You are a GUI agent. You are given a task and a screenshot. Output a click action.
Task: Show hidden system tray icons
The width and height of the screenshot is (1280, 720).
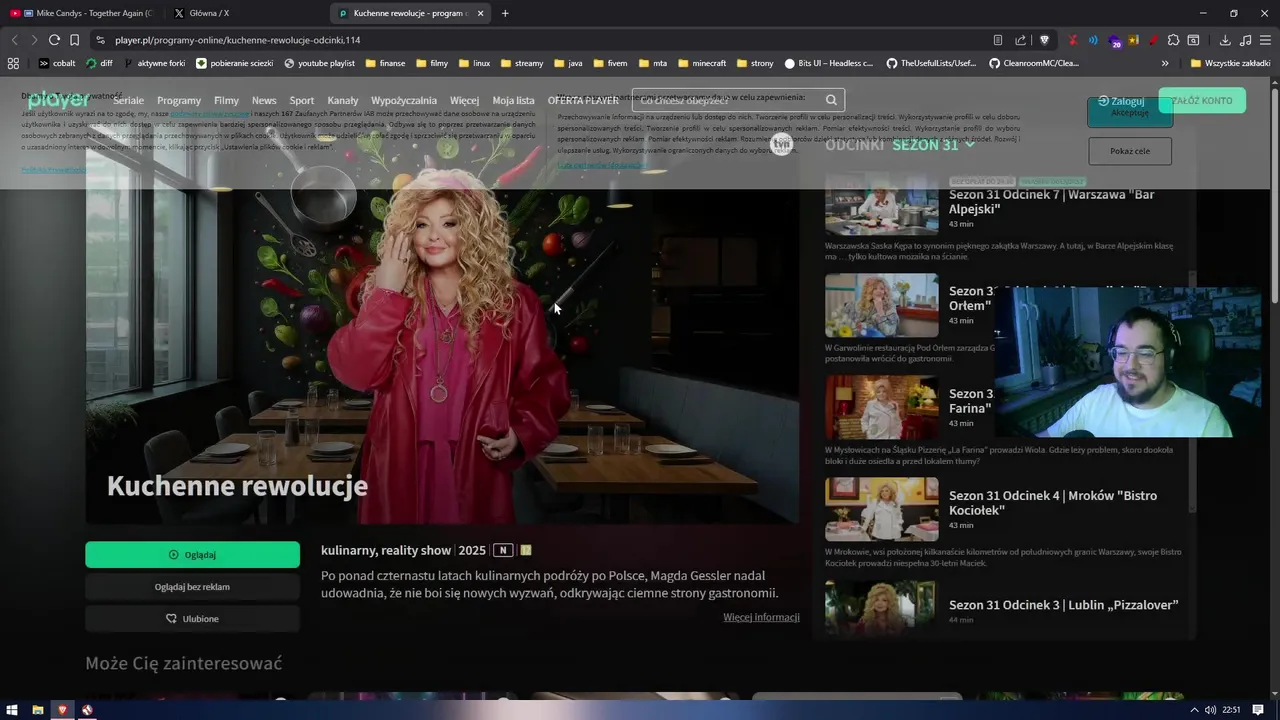pyautogui.click(x=1194, y=710)
